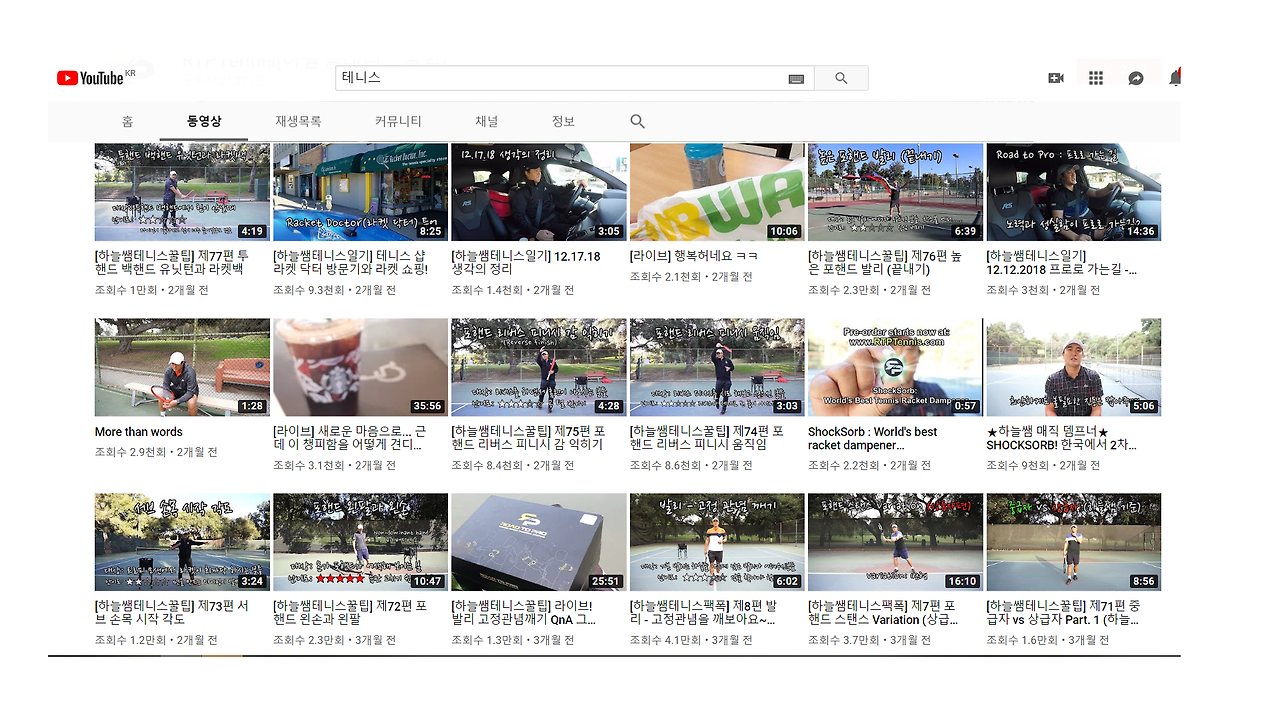Open the YouTube apps grid icon
1280x720 pixels.
point(1095,76)
